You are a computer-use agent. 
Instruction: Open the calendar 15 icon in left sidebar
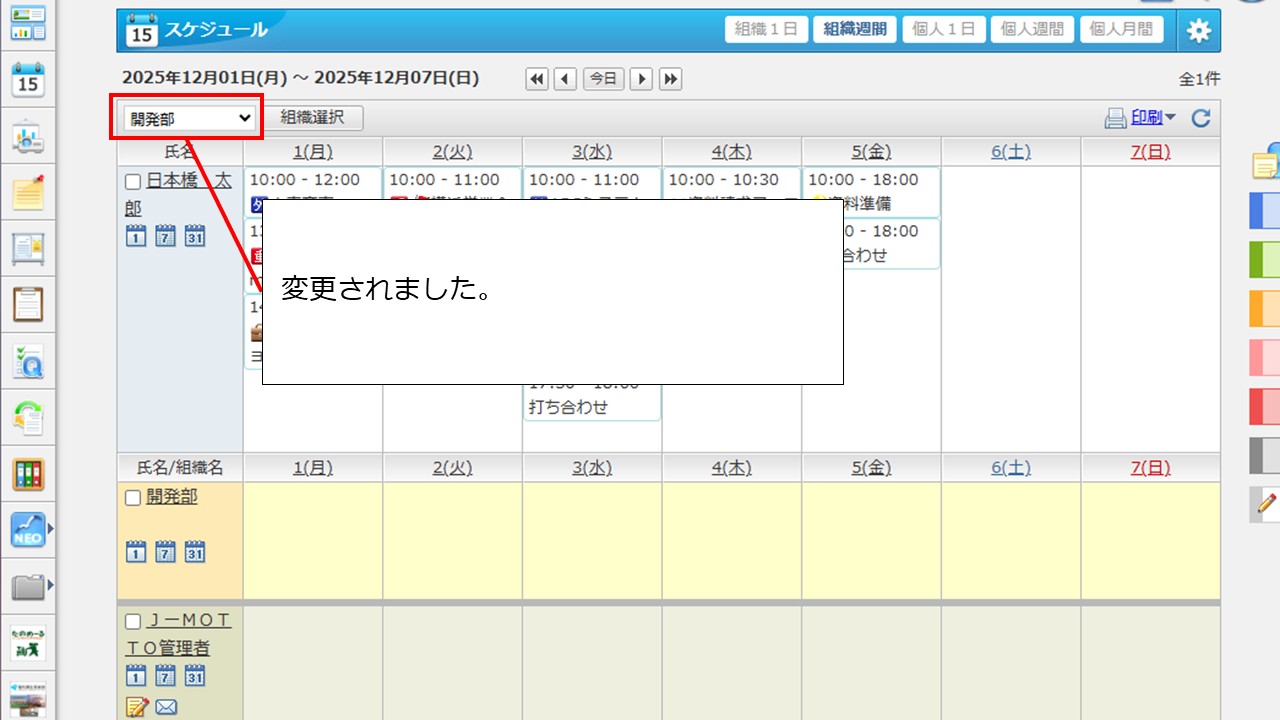[28, 80]
